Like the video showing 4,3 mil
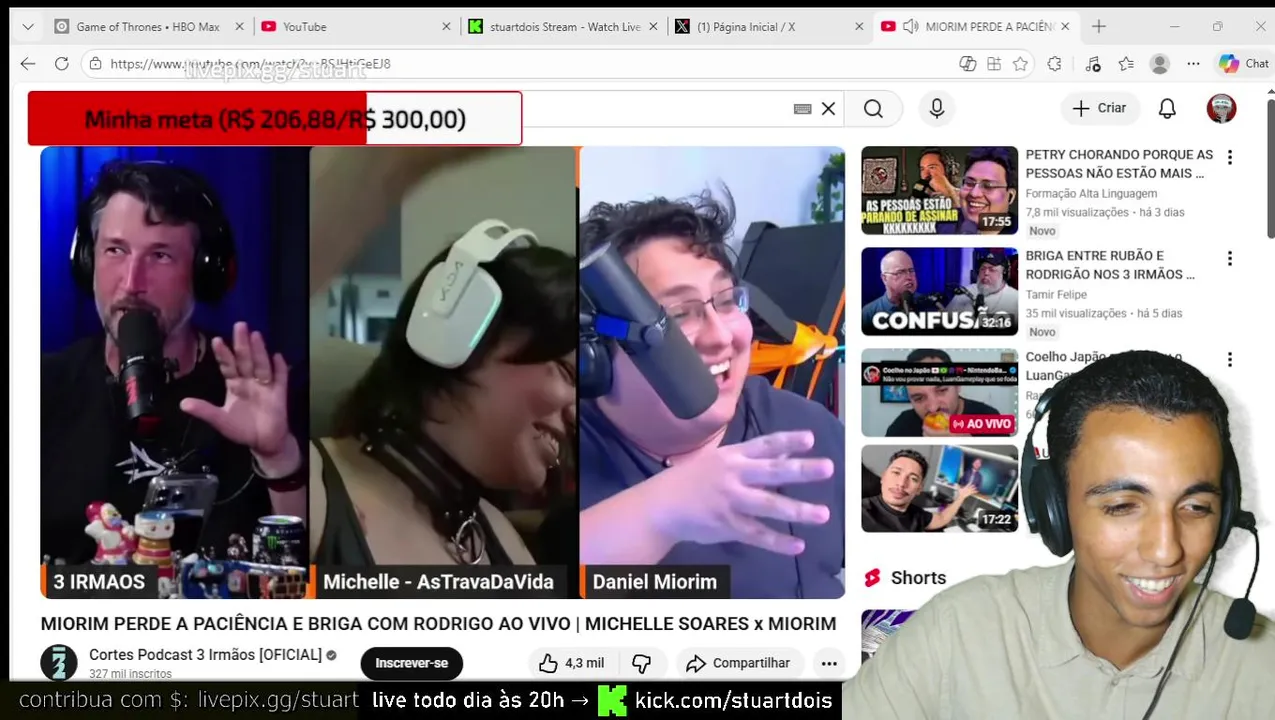This screenshot has height=720, width=1275. point(571,663)
